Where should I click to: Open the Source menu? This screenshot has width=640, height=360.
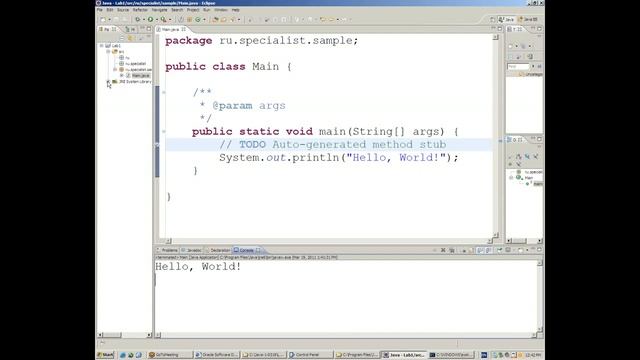(x=123, y=10)
